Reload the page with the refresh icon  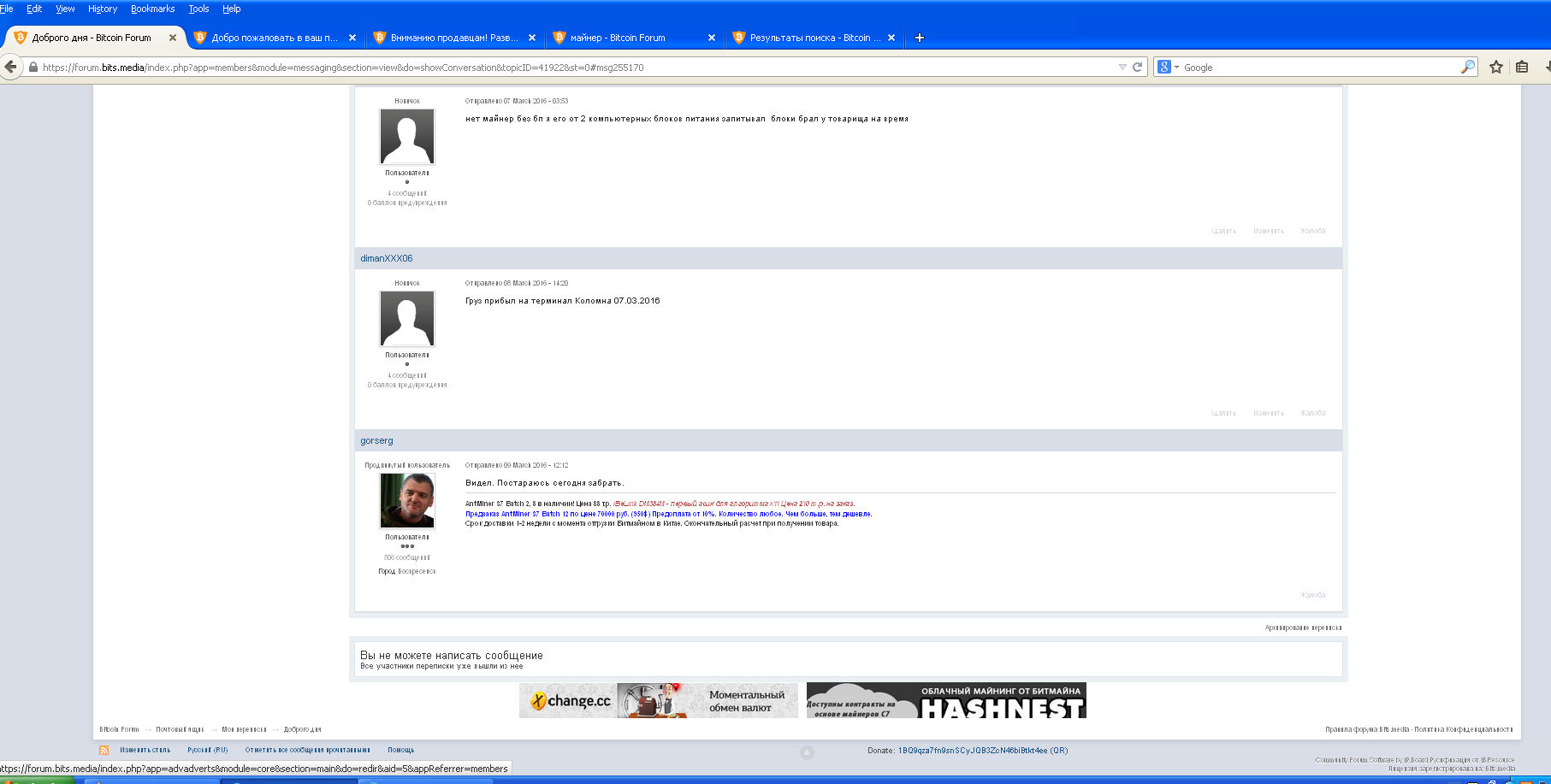[1138, 67]
